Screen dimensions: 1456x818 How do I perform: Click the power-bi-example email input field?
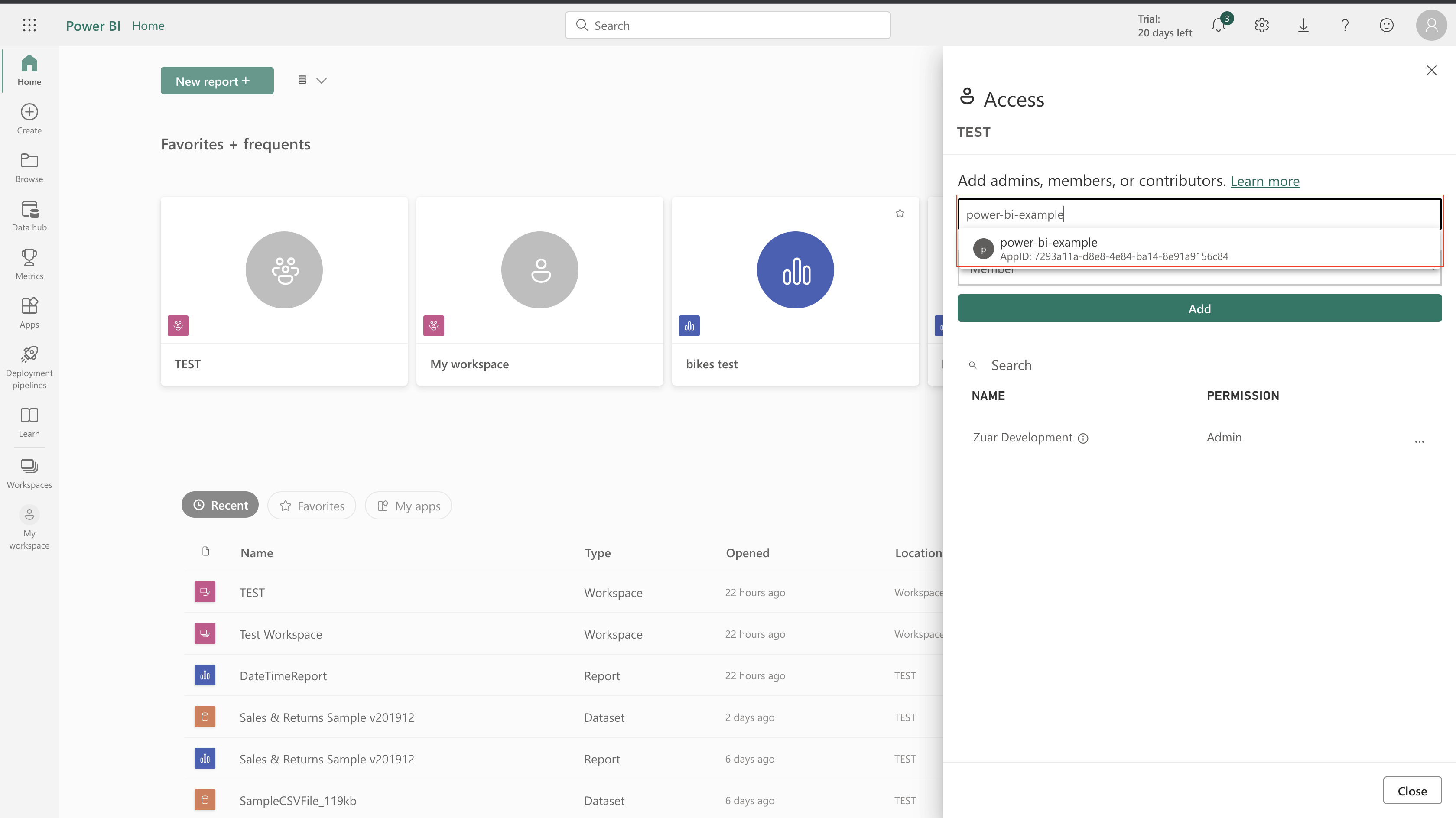click(1199, 214)
